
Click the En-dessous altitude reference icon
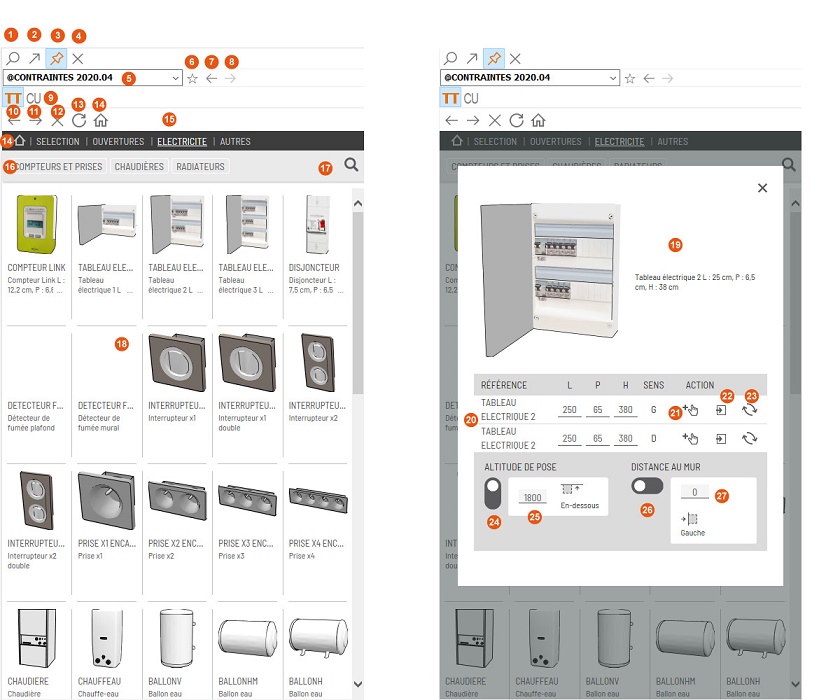[573, 490]
